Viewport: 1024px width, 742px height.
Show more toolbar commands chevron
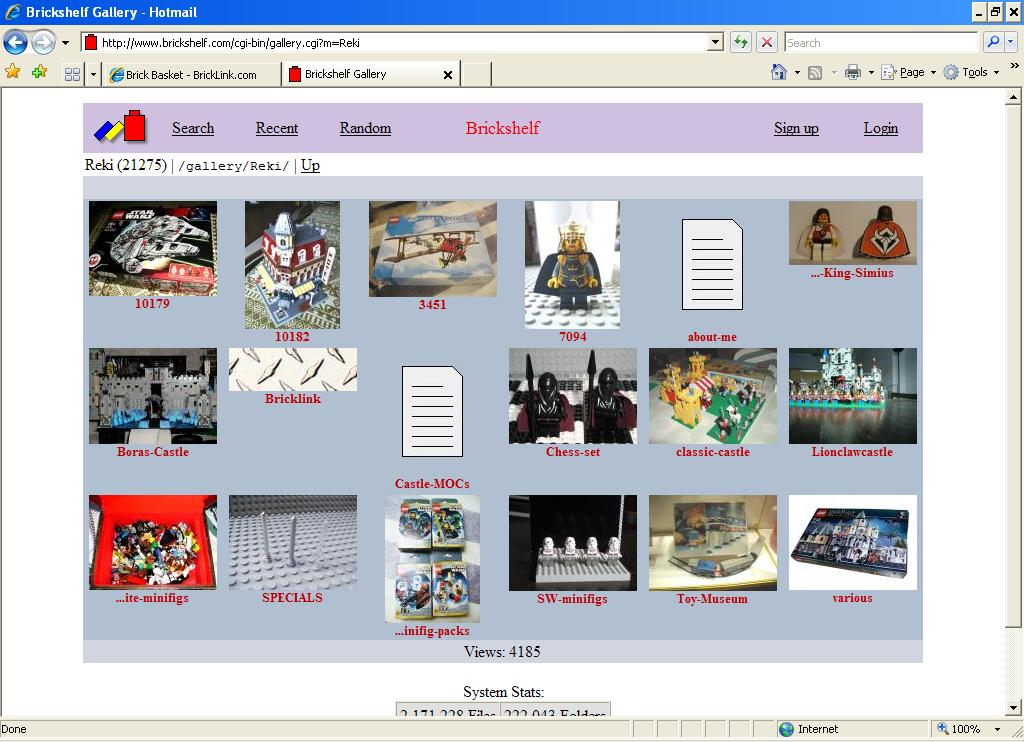pos(1014,65)
